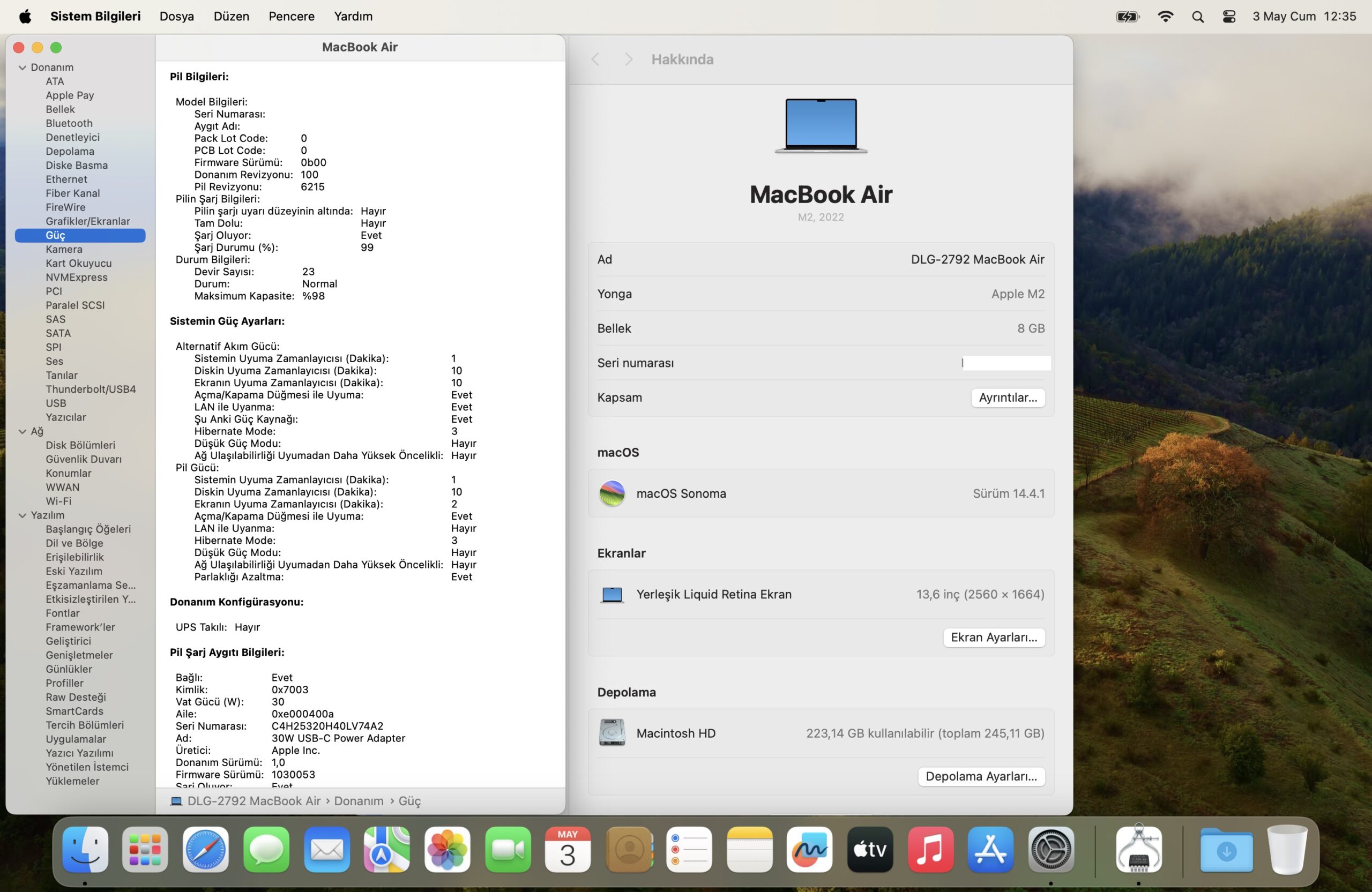Open Notes app in Dock

750,849
